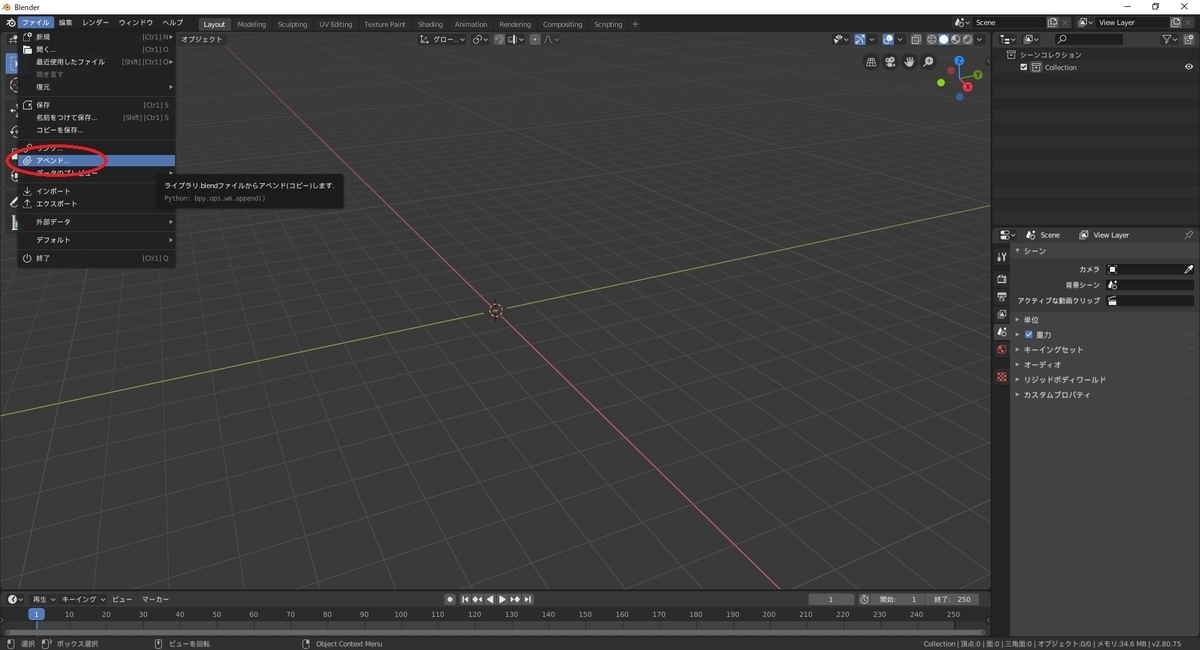Uncheck the Collection checkbox in outliner
Screen dimensions: 1200x650
[1023, 67]
